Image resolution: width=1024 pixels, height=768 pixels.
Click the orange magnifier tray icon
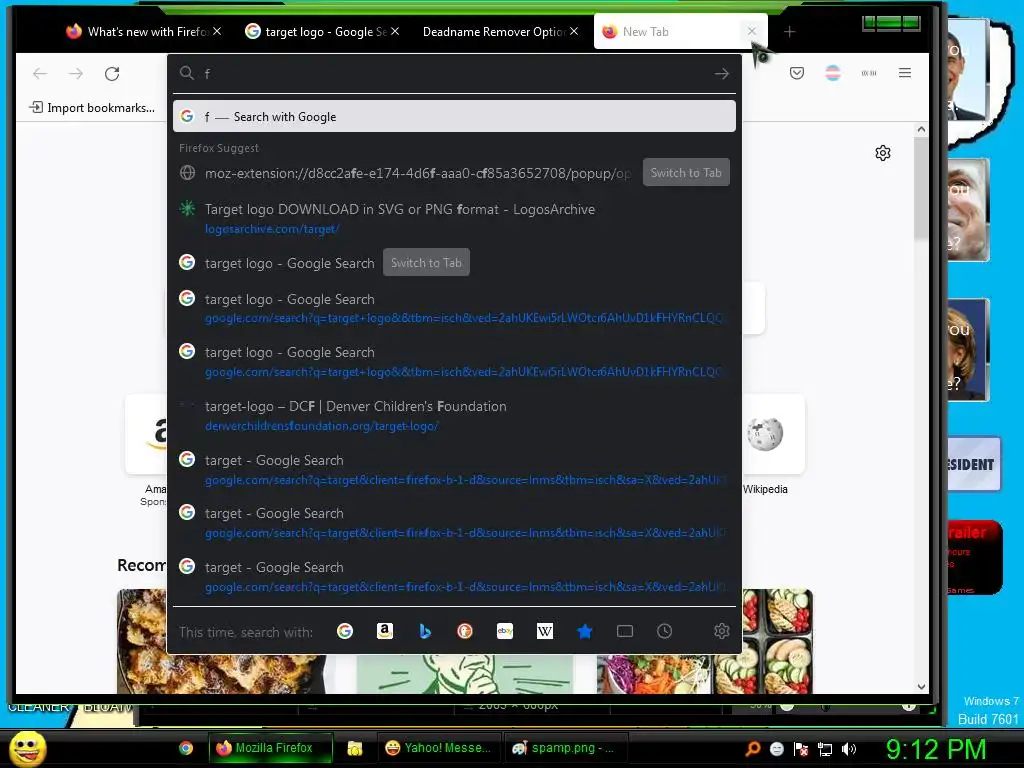click(753, 749)
